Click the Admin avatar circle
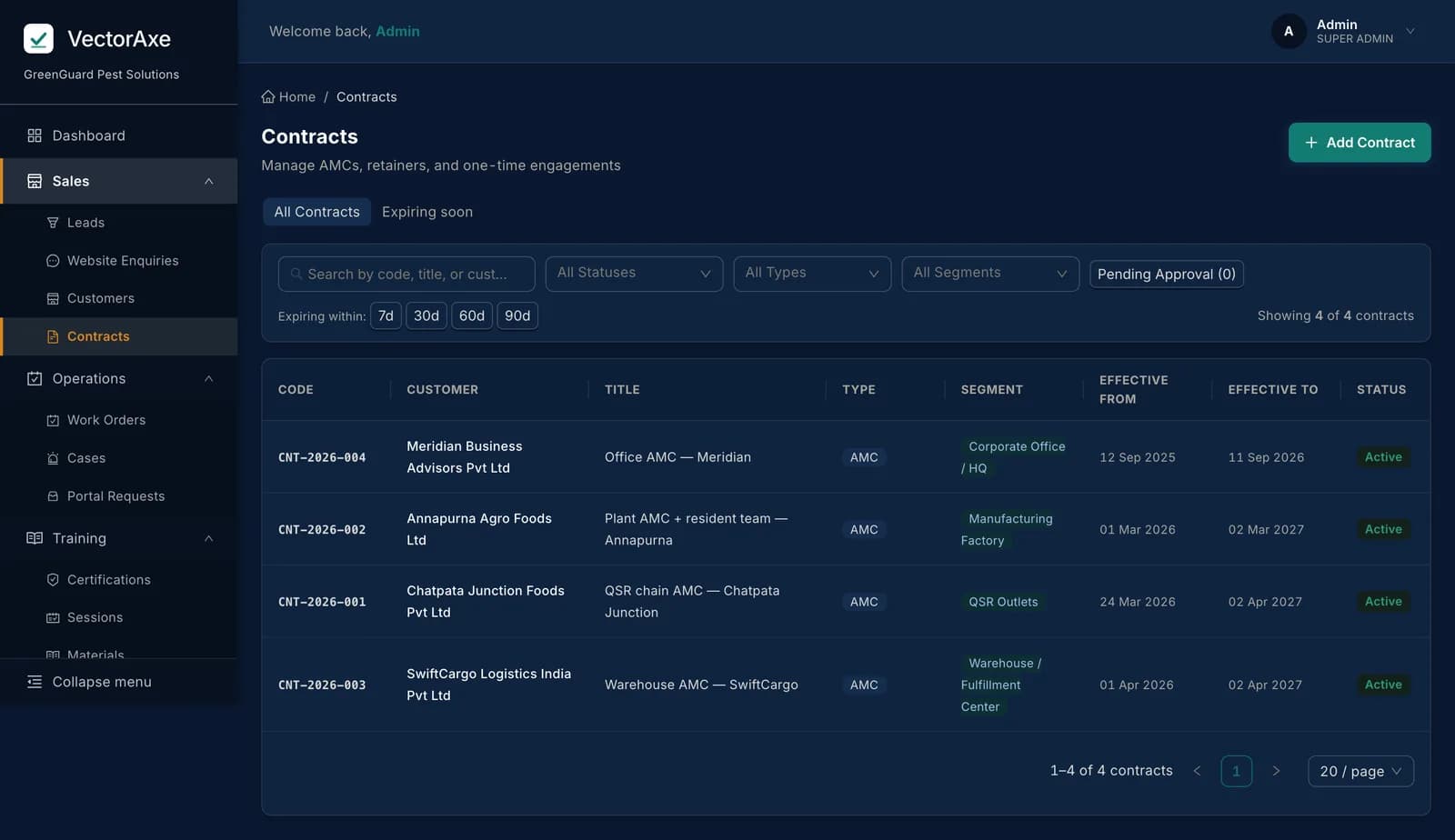 tap(1289, 31)
